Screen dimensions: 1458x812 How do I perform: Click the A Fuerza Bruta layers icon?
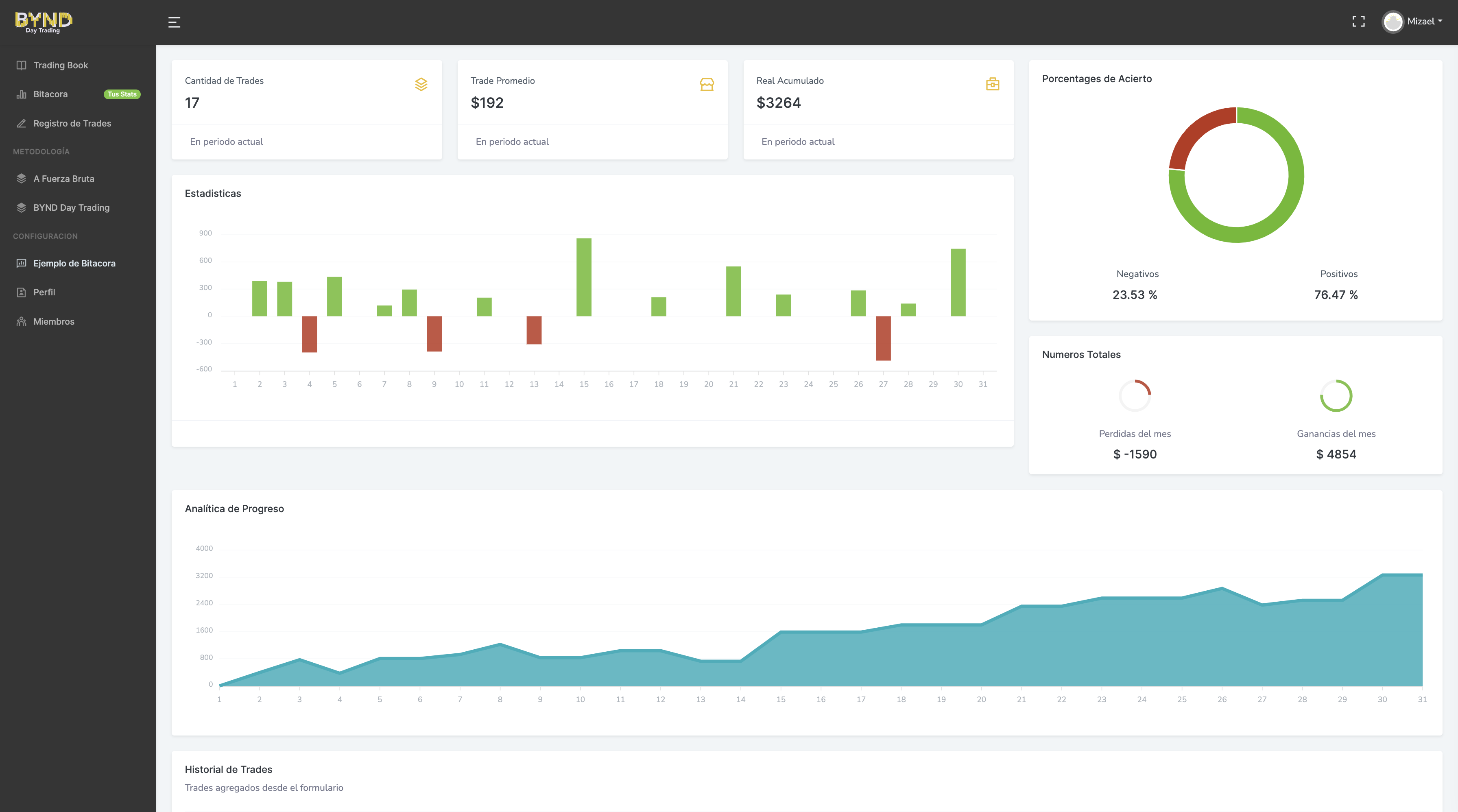click(22, 179)
